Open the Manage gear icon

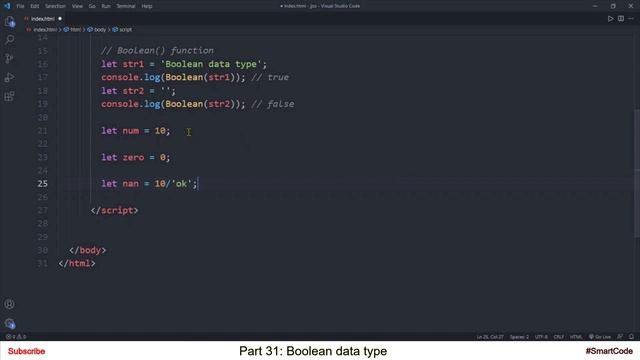pos(9,323)
